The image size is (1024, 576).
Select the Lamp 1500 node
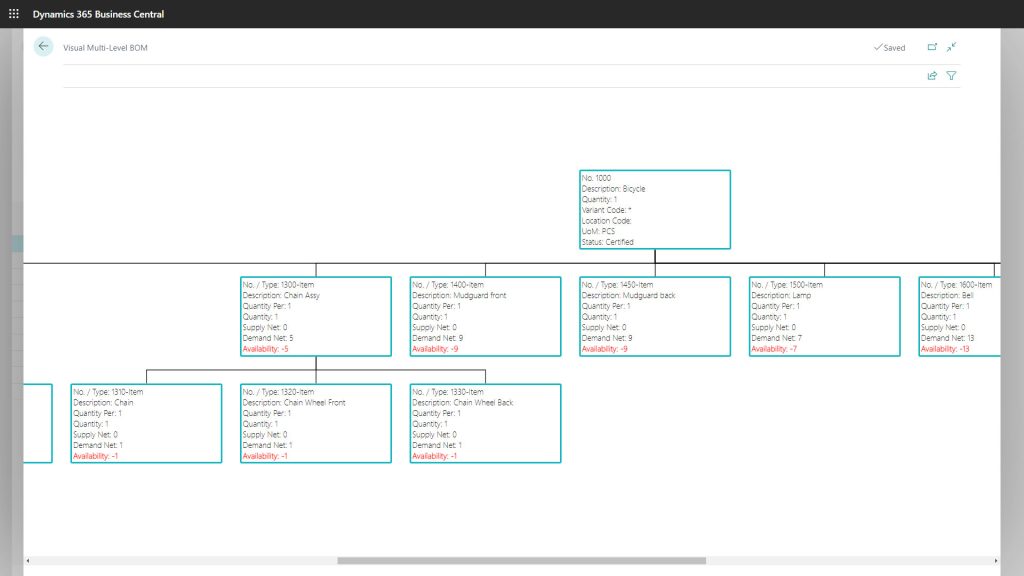click(x=825, y=315)
